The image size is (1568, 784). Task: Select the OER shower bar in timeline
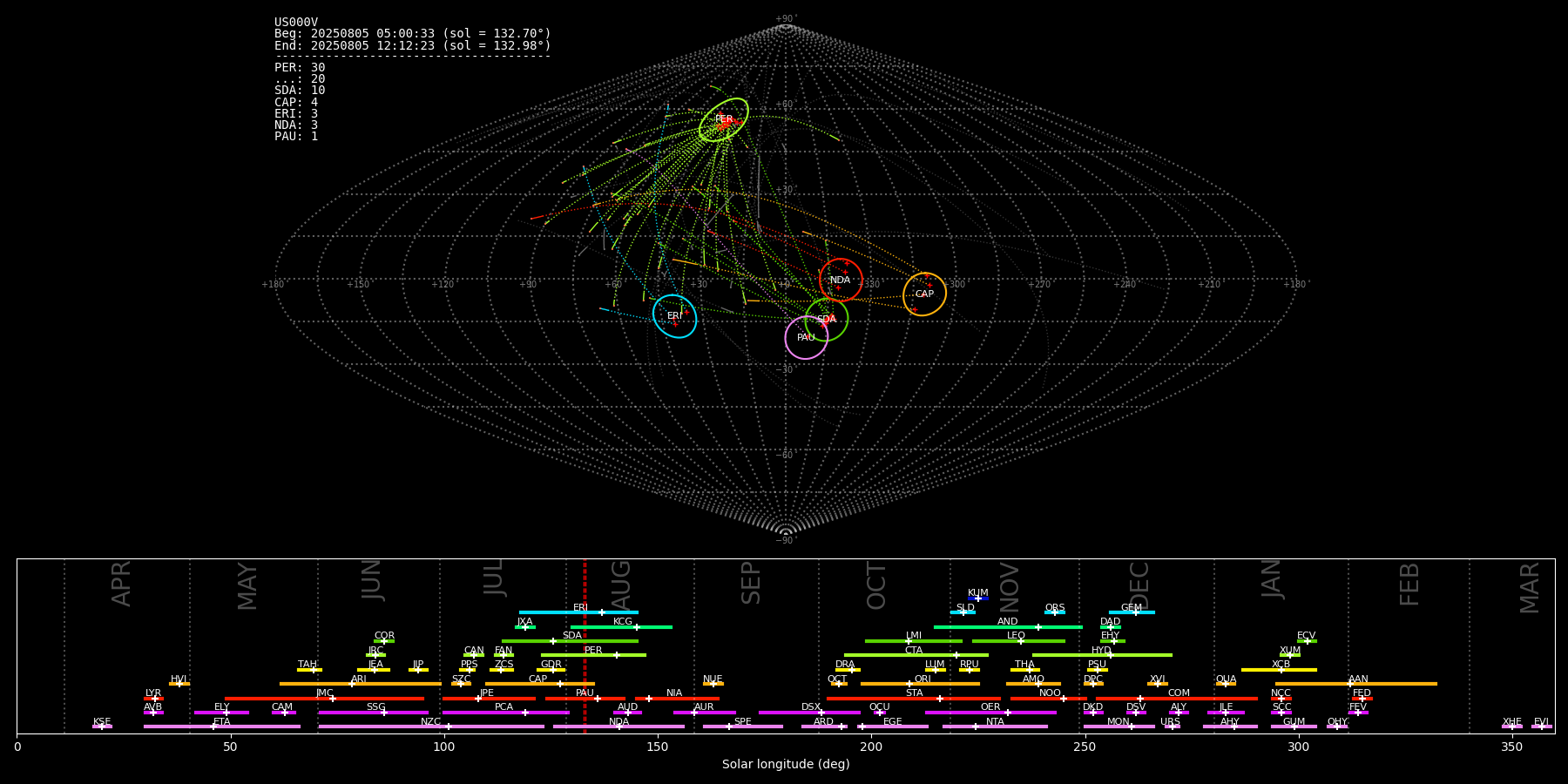(990, 713)
